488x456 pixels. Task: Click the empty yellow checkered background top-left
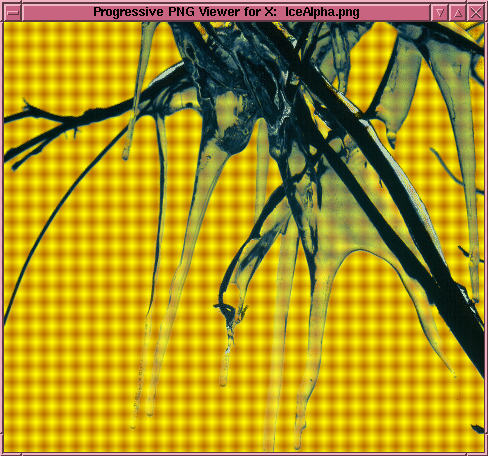click(x=67, y=60)
